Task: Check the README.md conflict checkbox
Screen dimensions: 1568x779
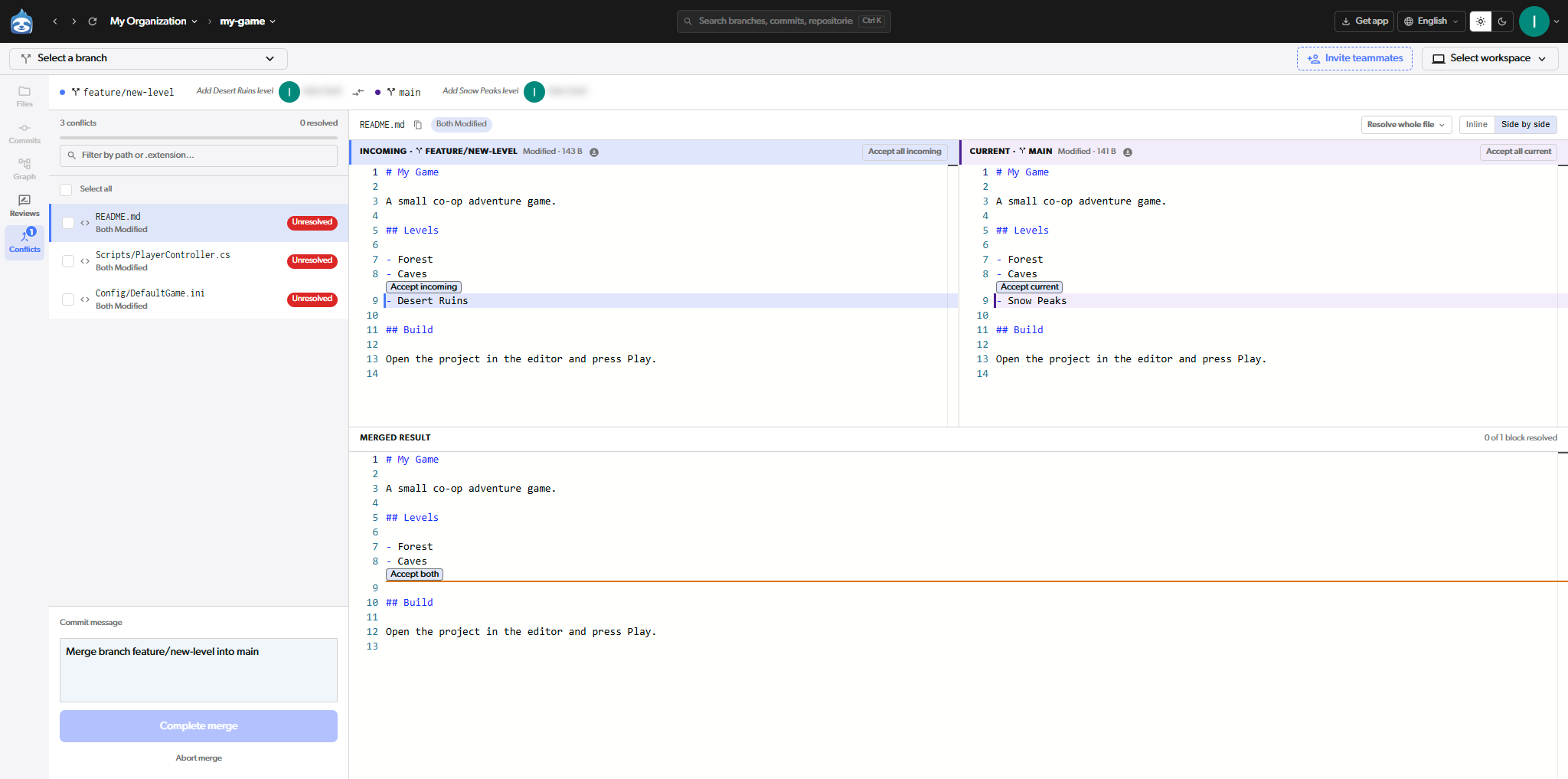Action: click(68, 223)
